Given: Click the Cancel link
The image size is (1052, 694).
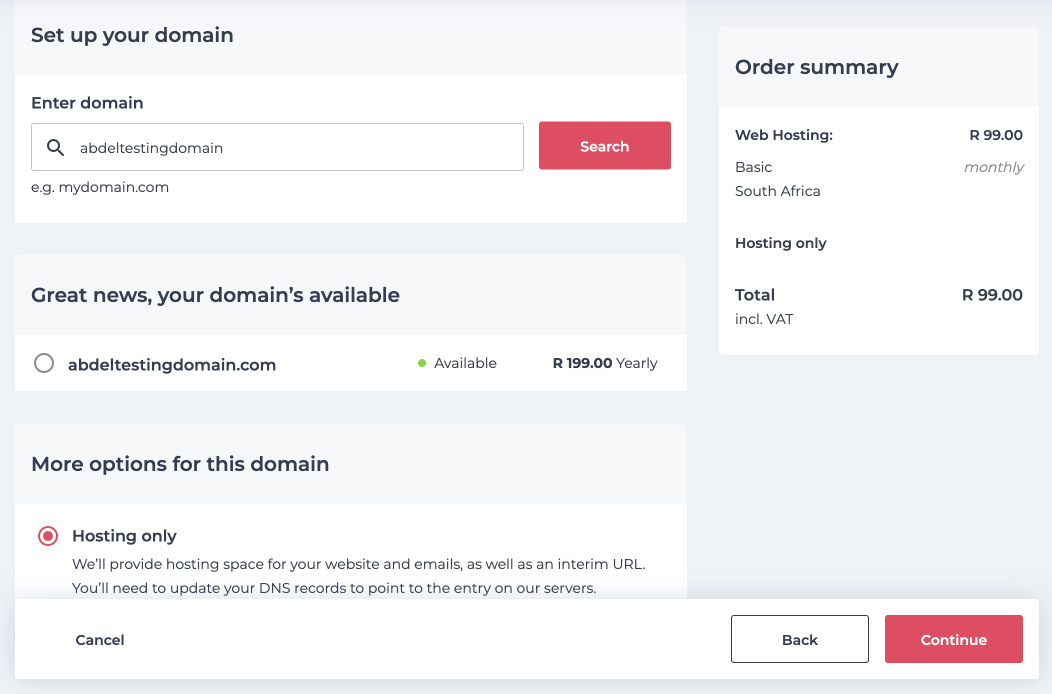Looking at the screenshot, I should tap(100, 640).
